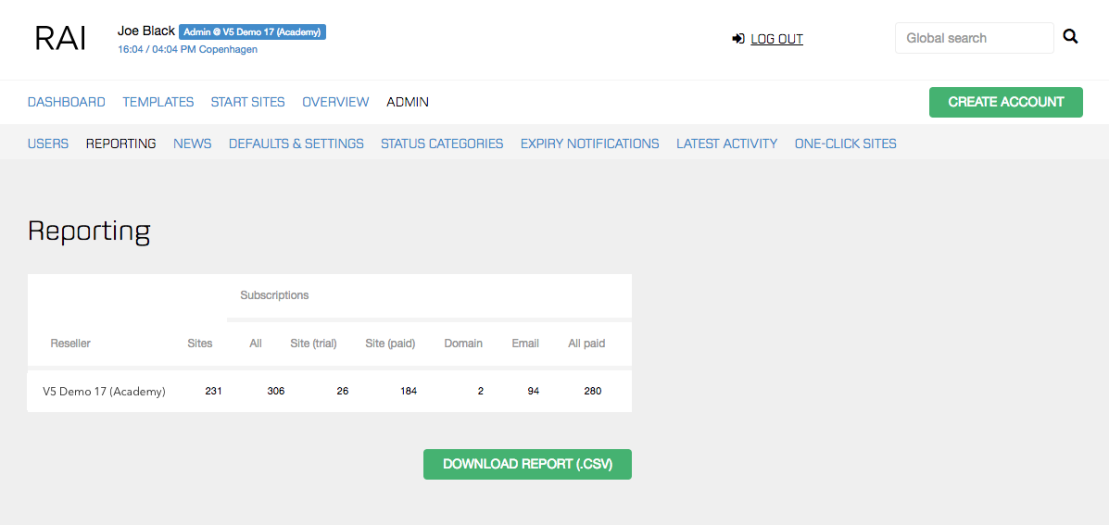Click the RAI logo
1109x525 pixels.
61,38
